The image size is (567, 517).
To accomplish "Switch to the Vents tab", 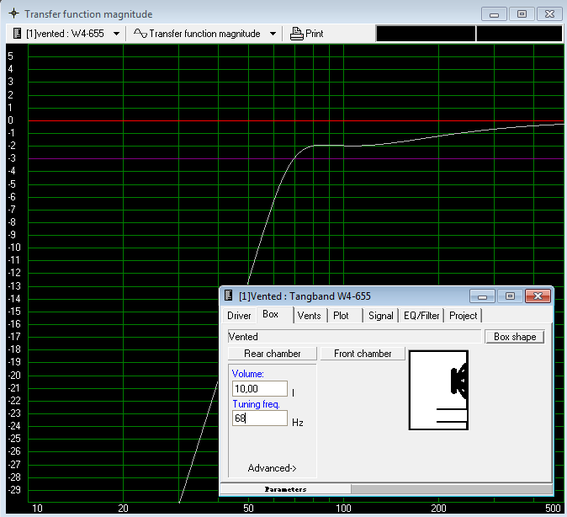I will (309, 316).
